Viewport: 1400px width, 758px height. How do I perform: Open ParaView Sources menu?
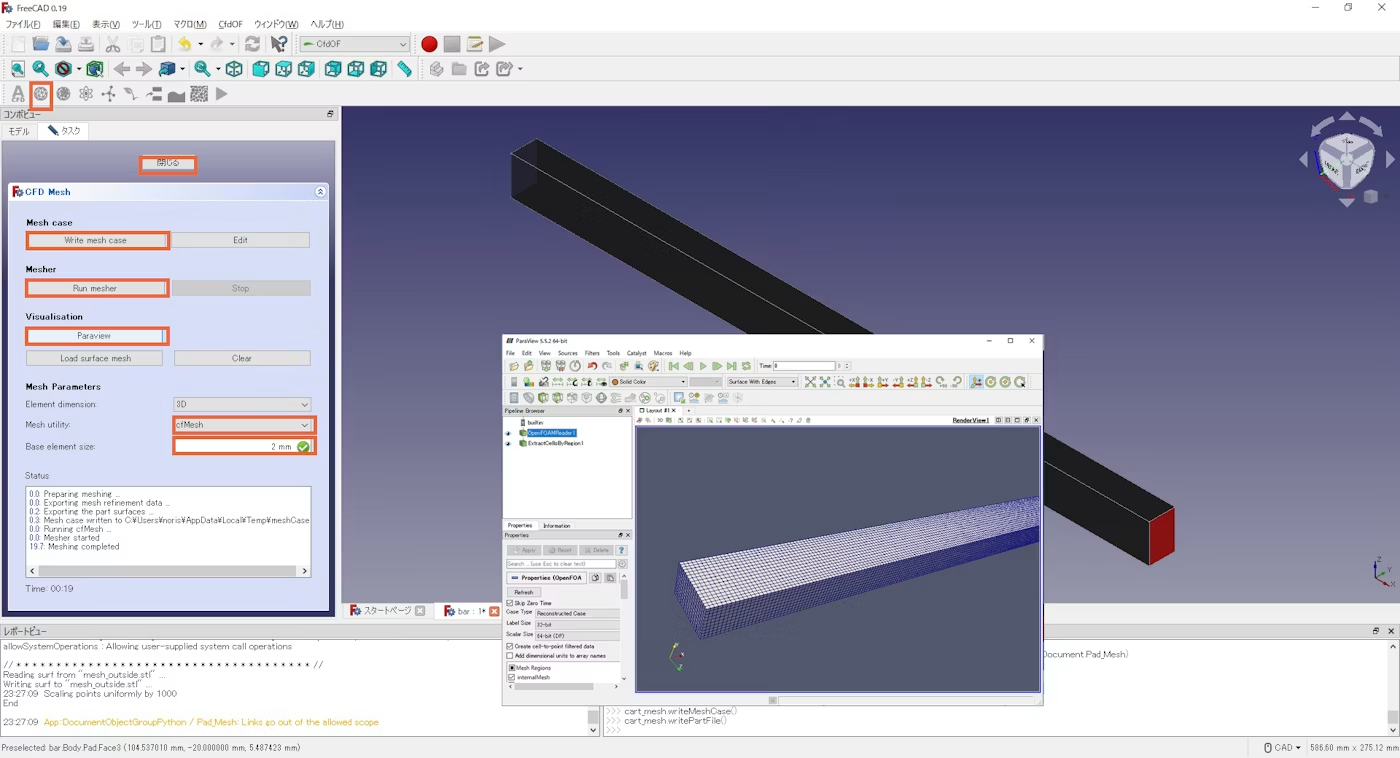click(x=567, y=353)
